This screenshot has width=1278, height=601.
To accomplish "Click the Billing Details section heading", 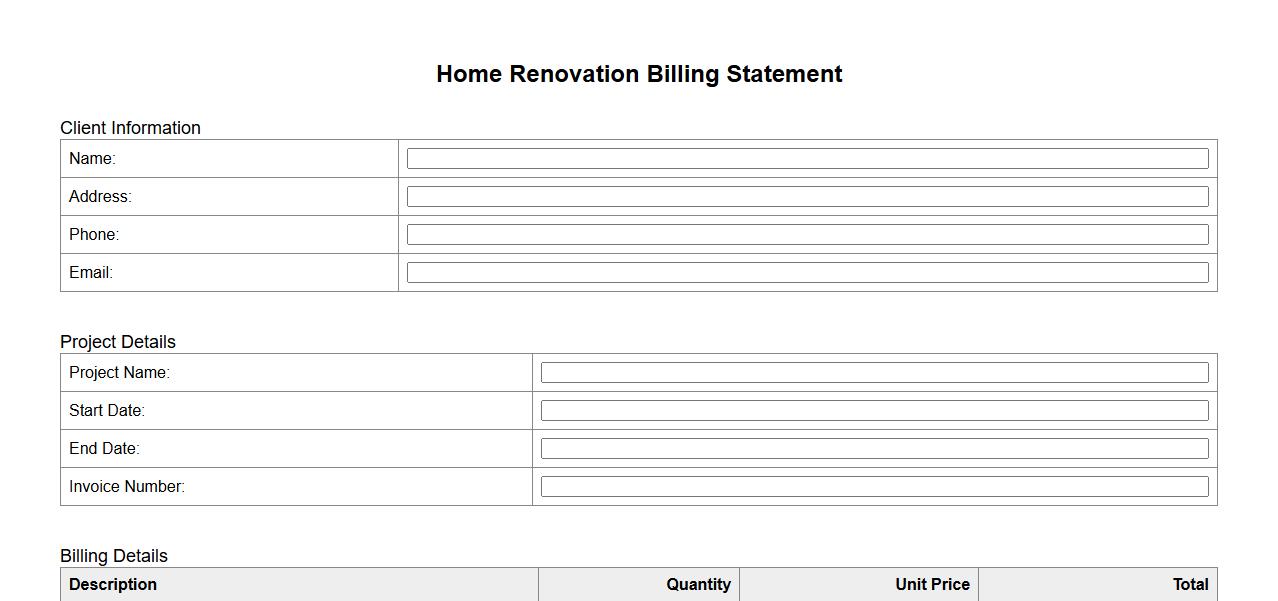I will click(114, 556).
